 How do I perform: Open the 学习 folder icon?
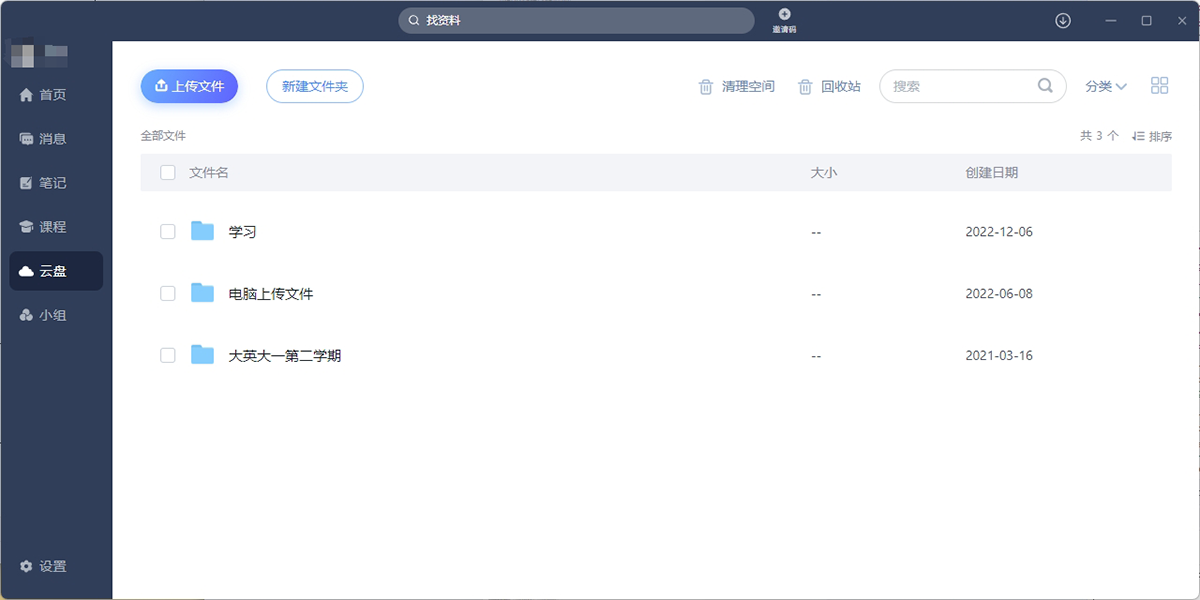(203, 231)
